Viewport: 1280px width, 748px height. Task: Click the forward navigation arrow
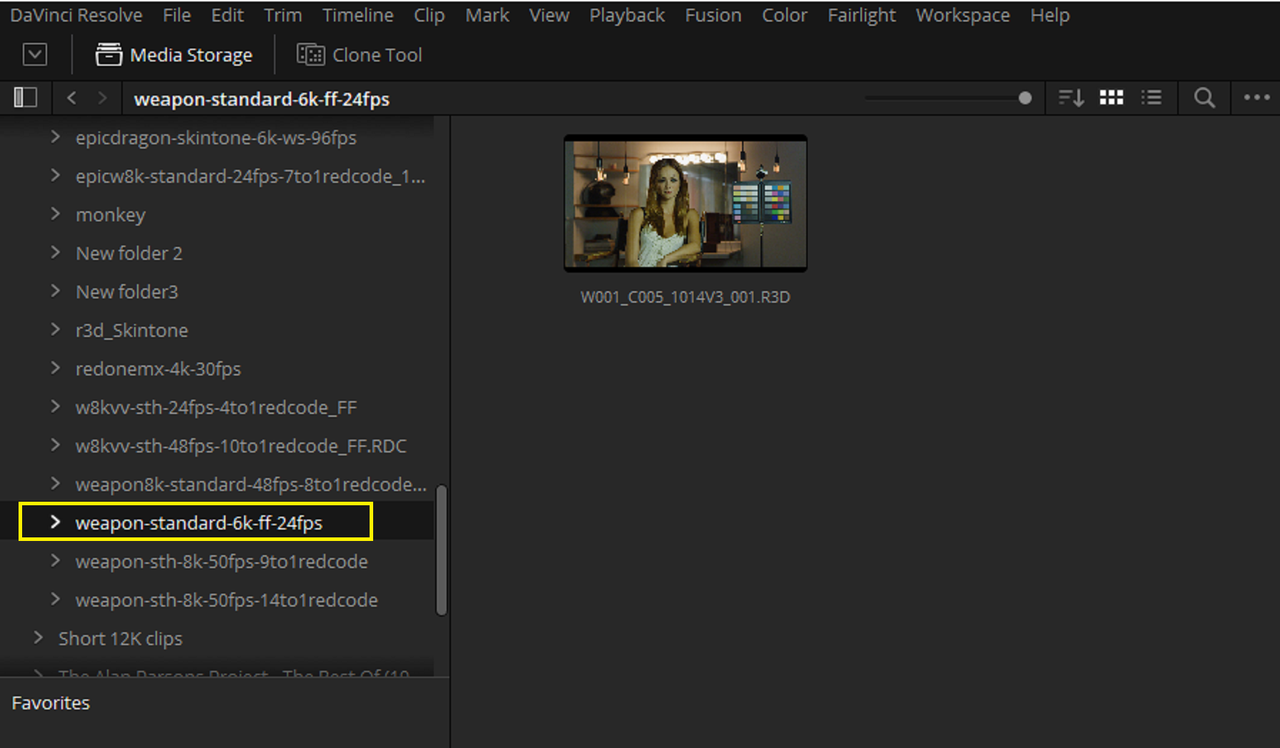(x=102, y=98)
